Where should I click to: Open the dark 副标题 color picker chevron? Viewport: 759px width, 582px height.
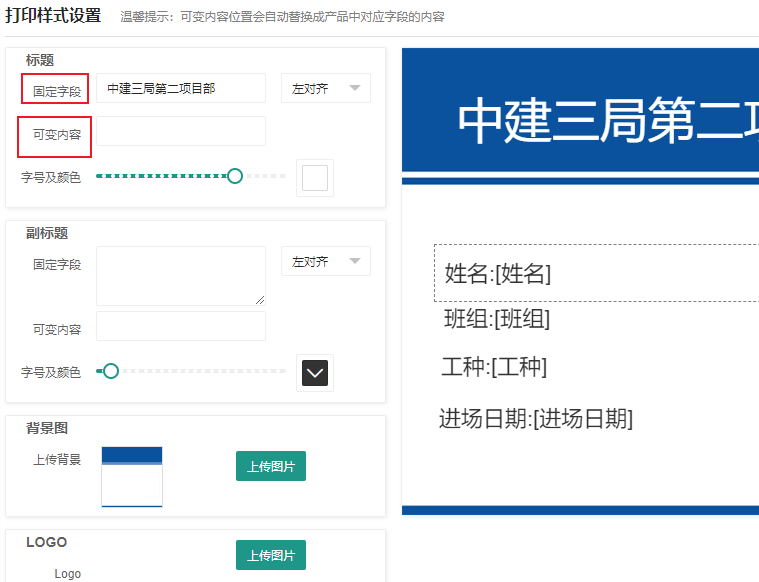point(315,373)
